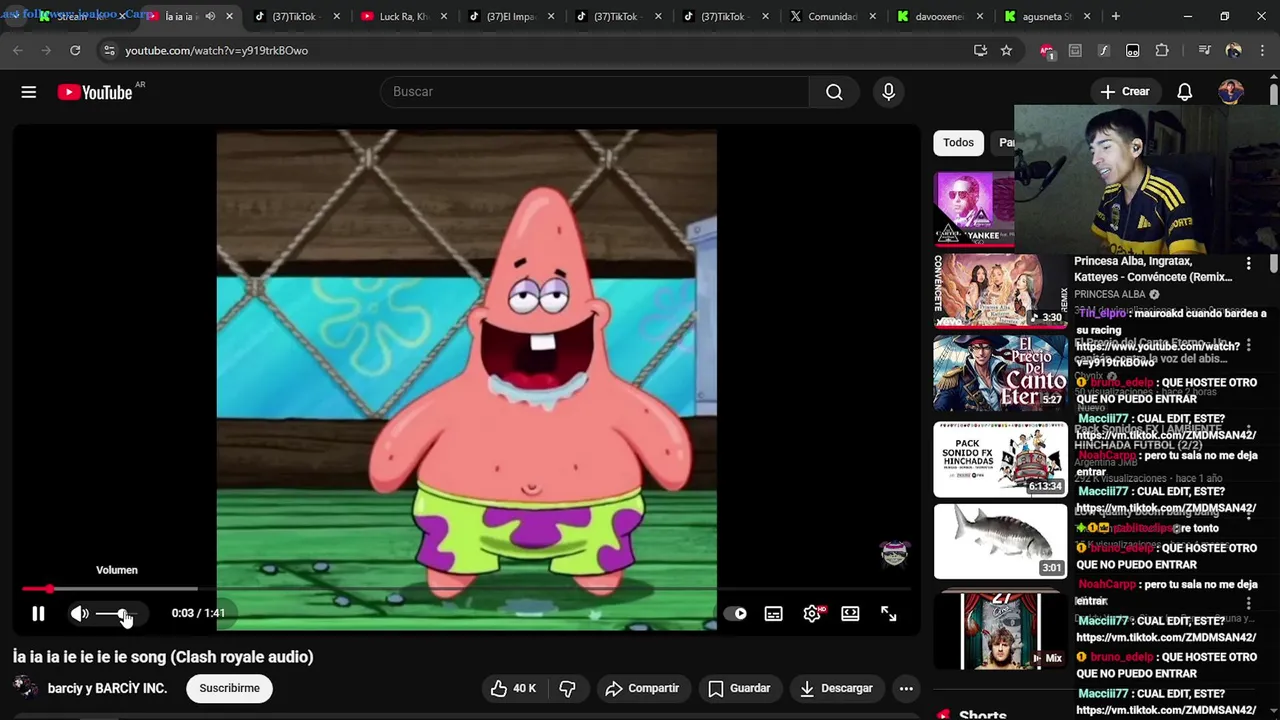Open the fish video thumbnail 3:01
This screenshot has width=1280, height=720.
pyautogui.click(x=1000, y=541)
